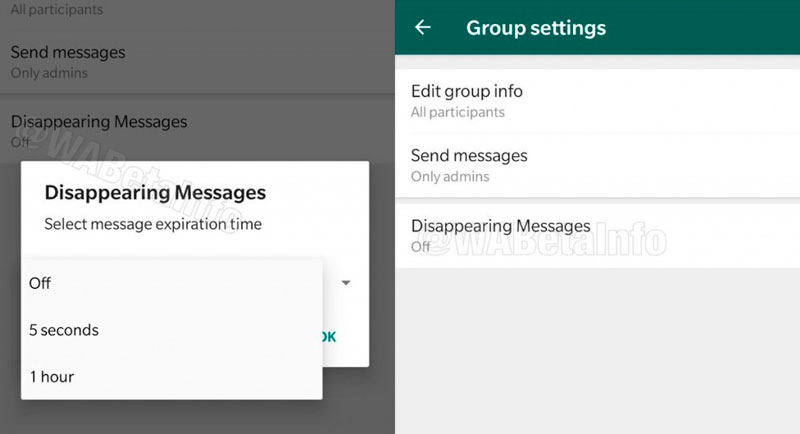Open Disappearing Messages in Group settings panel
Screen dimensions: 800x434
coord(597,236)
